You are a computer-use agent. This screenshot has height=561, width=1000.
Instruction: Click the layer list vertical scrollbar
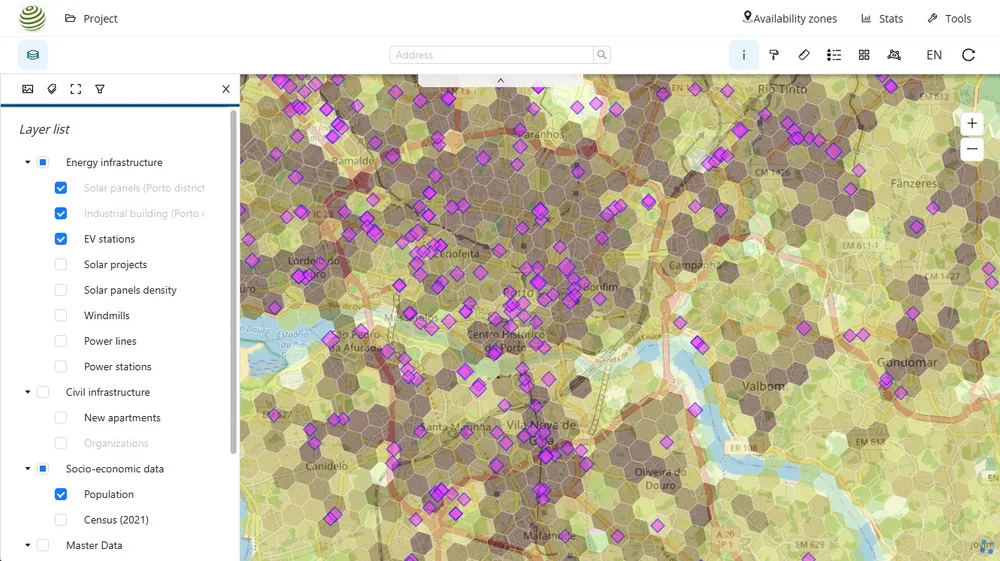coord(233,282)
